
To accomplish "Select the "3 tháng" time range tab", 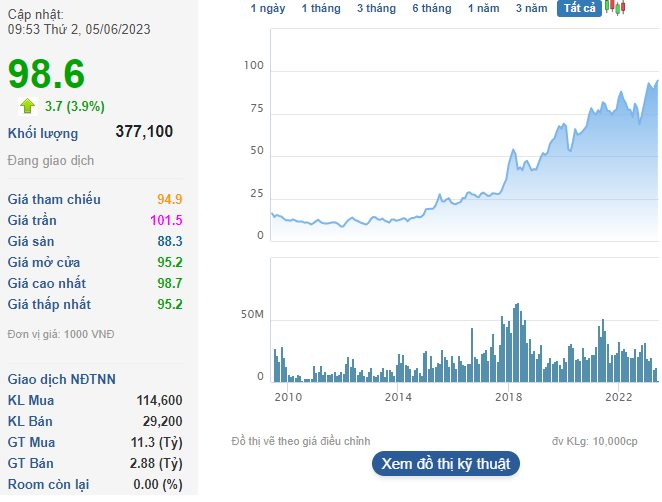I will click(376, 8).
